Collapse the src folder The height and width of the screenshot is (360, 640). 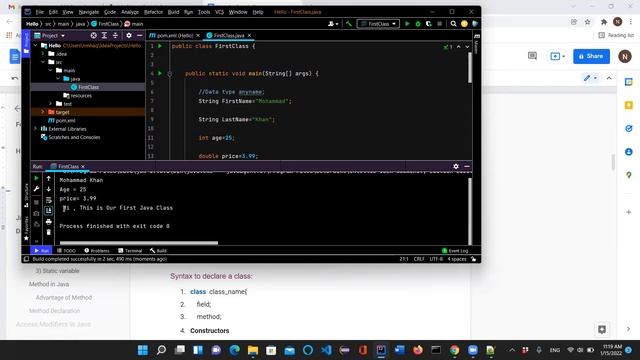pyautogui.click(x=43, y=62)
